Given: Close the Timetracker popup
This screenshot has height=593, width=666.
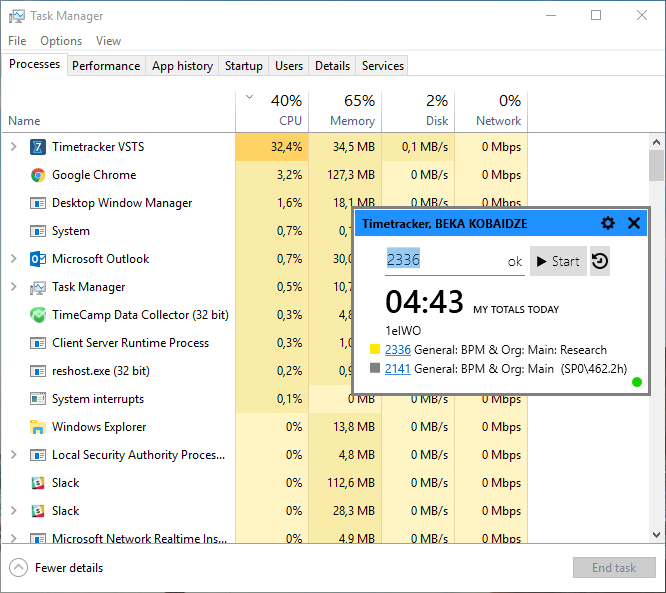Looking at the screenshot, I should [634, 223].
